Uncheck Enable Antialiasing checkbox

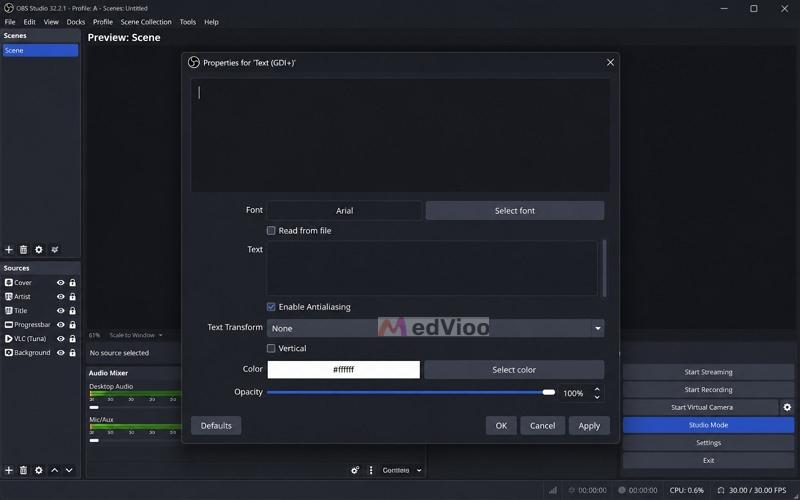[271, 307]
